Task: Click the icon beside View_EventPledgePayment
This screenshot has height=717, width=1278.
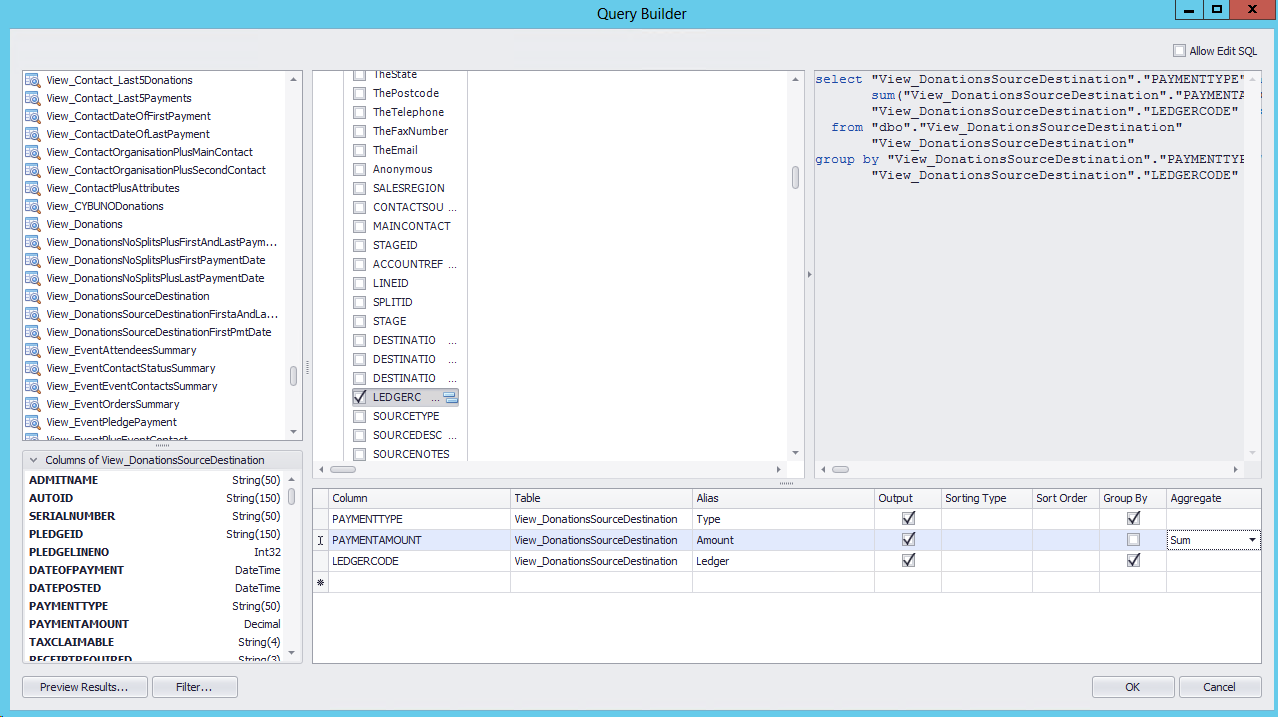Action: (x=32, y=422)
